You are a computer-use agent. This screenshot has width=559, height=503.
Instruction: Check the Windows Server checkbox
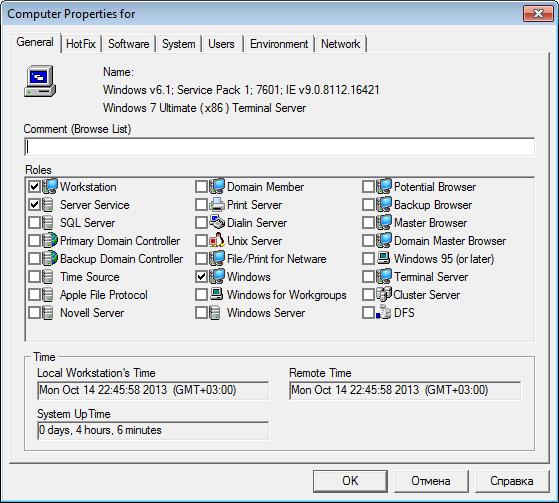201,313
